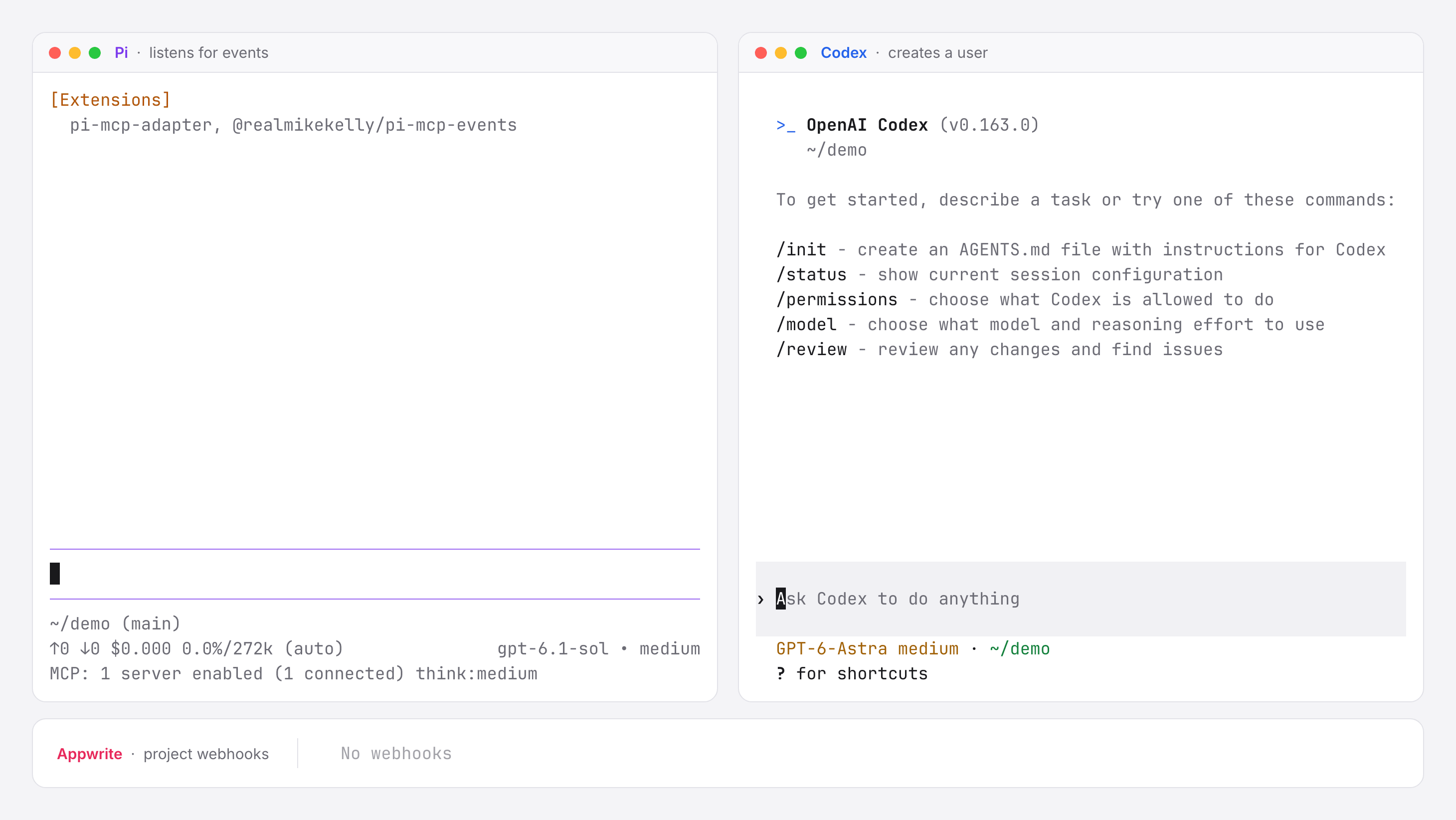This screenshot has width=1456, height=820.
Task: Close the Pi window with its red button
Action: click(55, 52)
